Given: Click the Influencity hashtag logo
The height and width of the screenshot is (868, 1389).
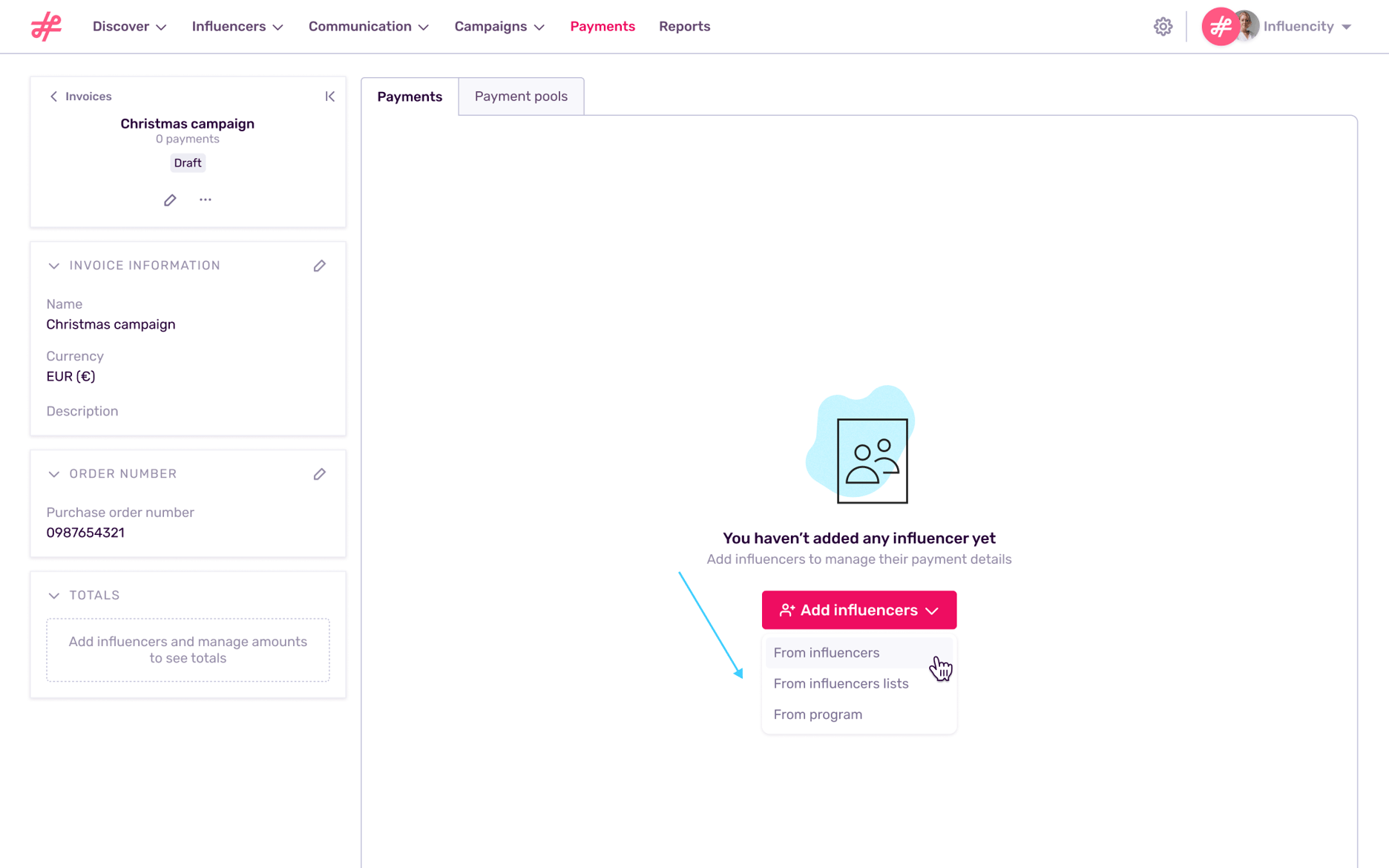Looking at the screenshot, I should click(46, 26).
